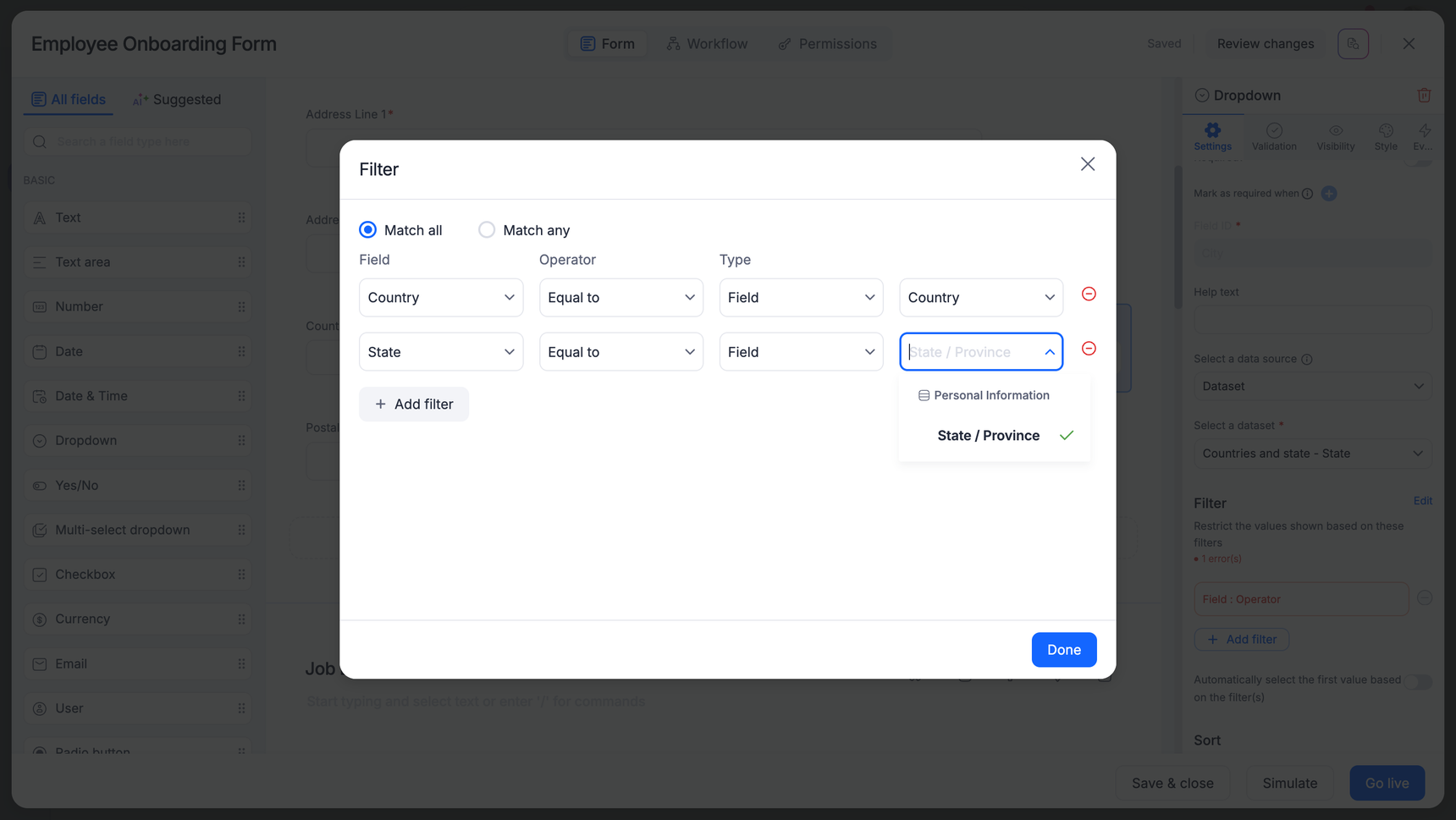Click the Done button
The height and width of the screenshot is (820, 1456).
(1063, 650)
